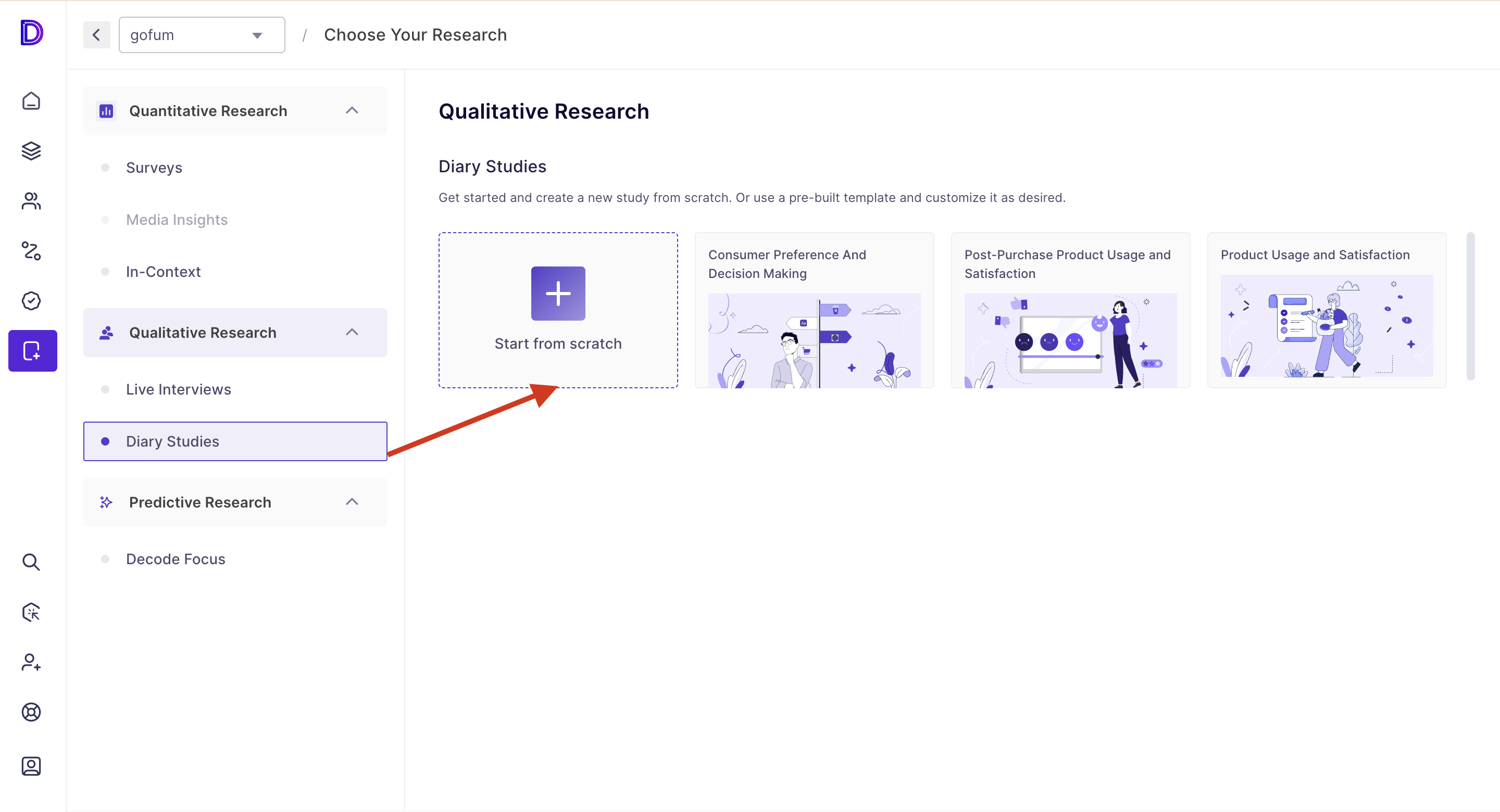This screenshot has height=812, width=1500.
Task: Click the back arrow button
Action: (97, 35)
